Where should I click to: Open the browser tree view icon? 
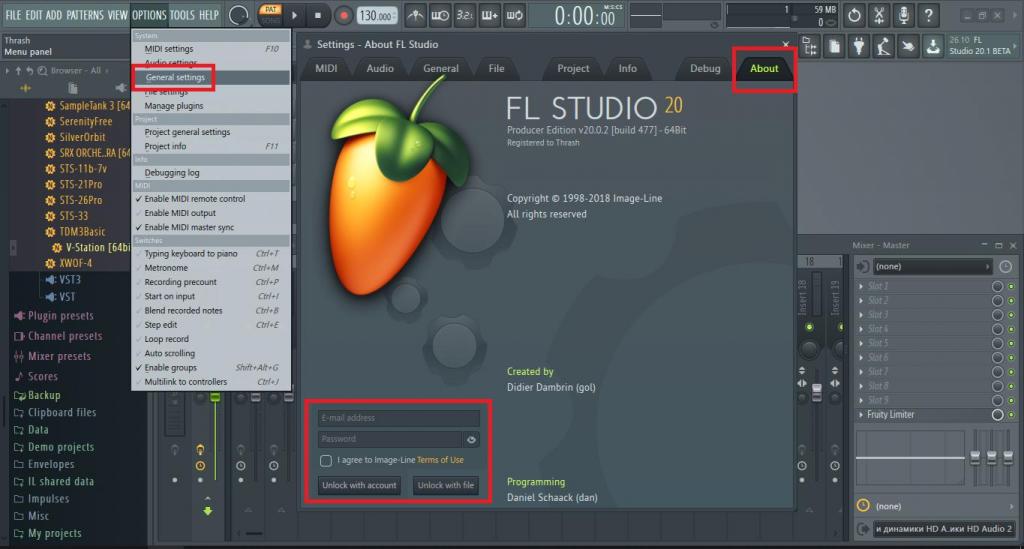pyautogui.click(x=810, y=46)
